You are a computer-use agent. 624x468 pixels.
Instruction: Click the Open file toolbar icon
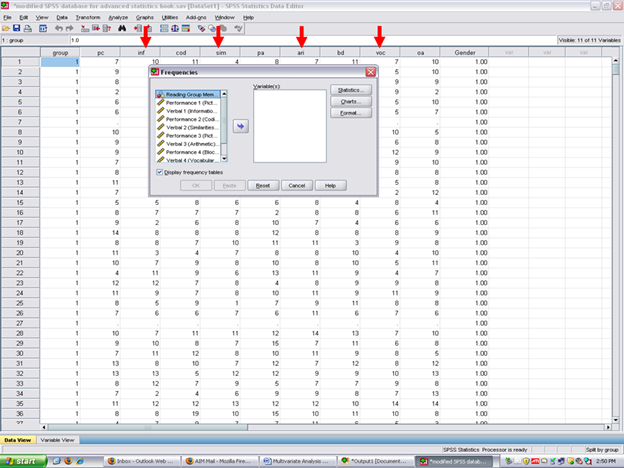pyautogui.click(x=8, y=28)
